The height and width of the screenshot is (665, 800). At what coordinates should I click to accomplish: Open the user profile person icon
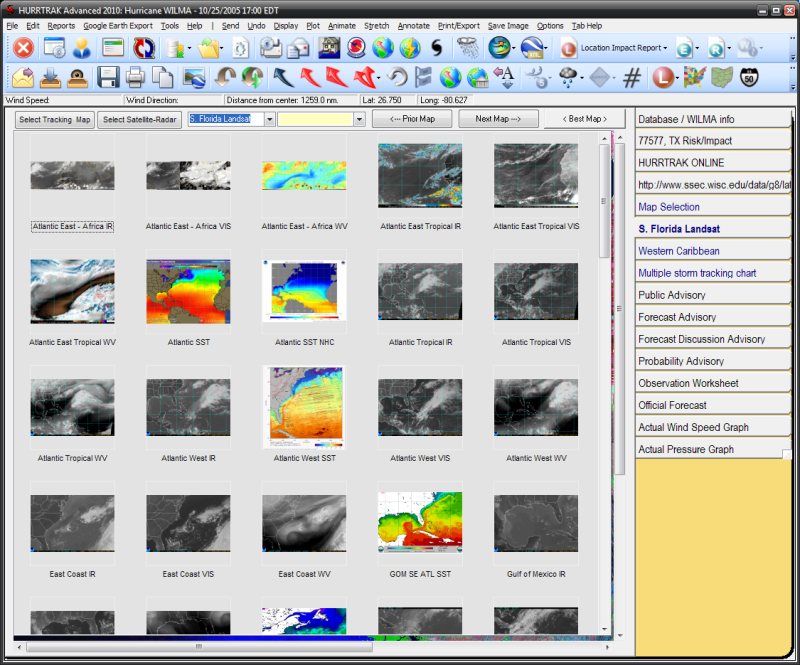82,48
